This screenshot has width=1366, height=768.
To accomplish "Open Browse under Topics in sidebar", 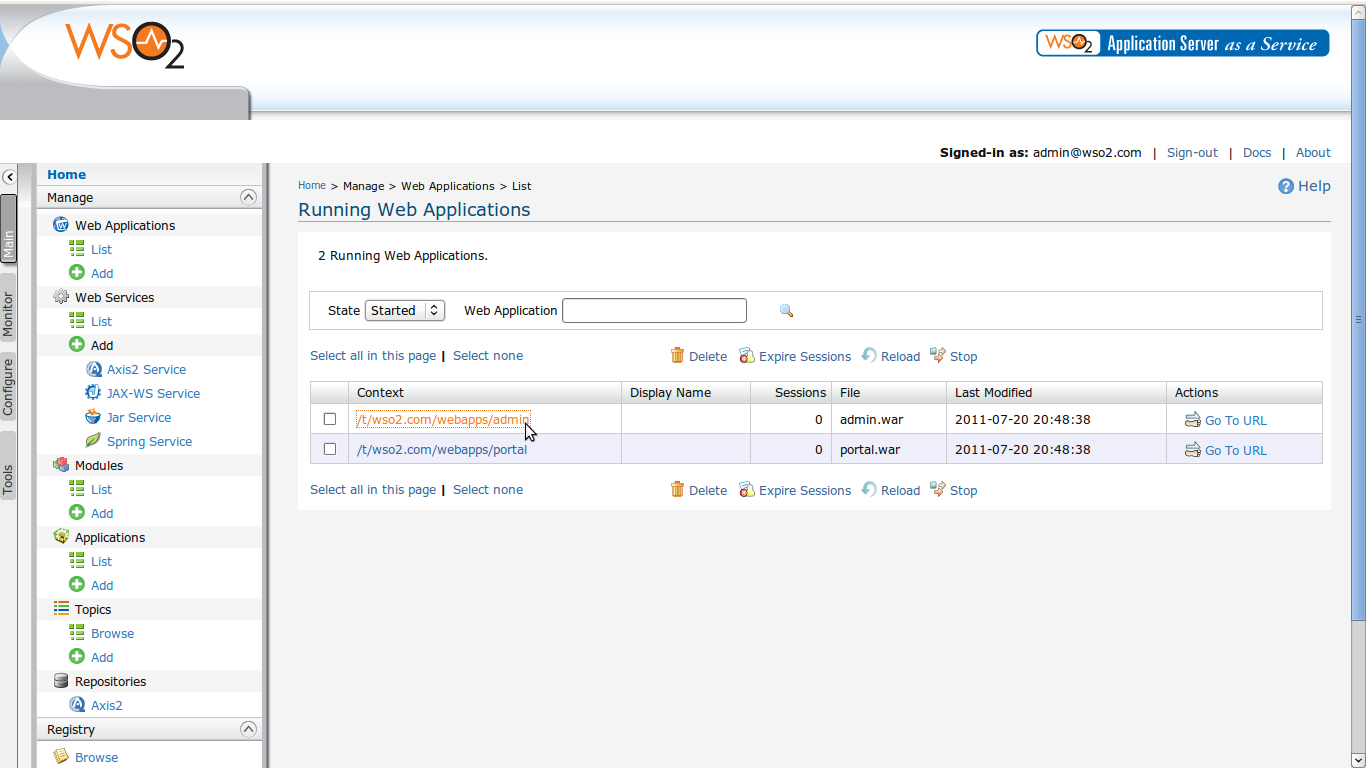I will pyautogui.click(x=112, y=633).
